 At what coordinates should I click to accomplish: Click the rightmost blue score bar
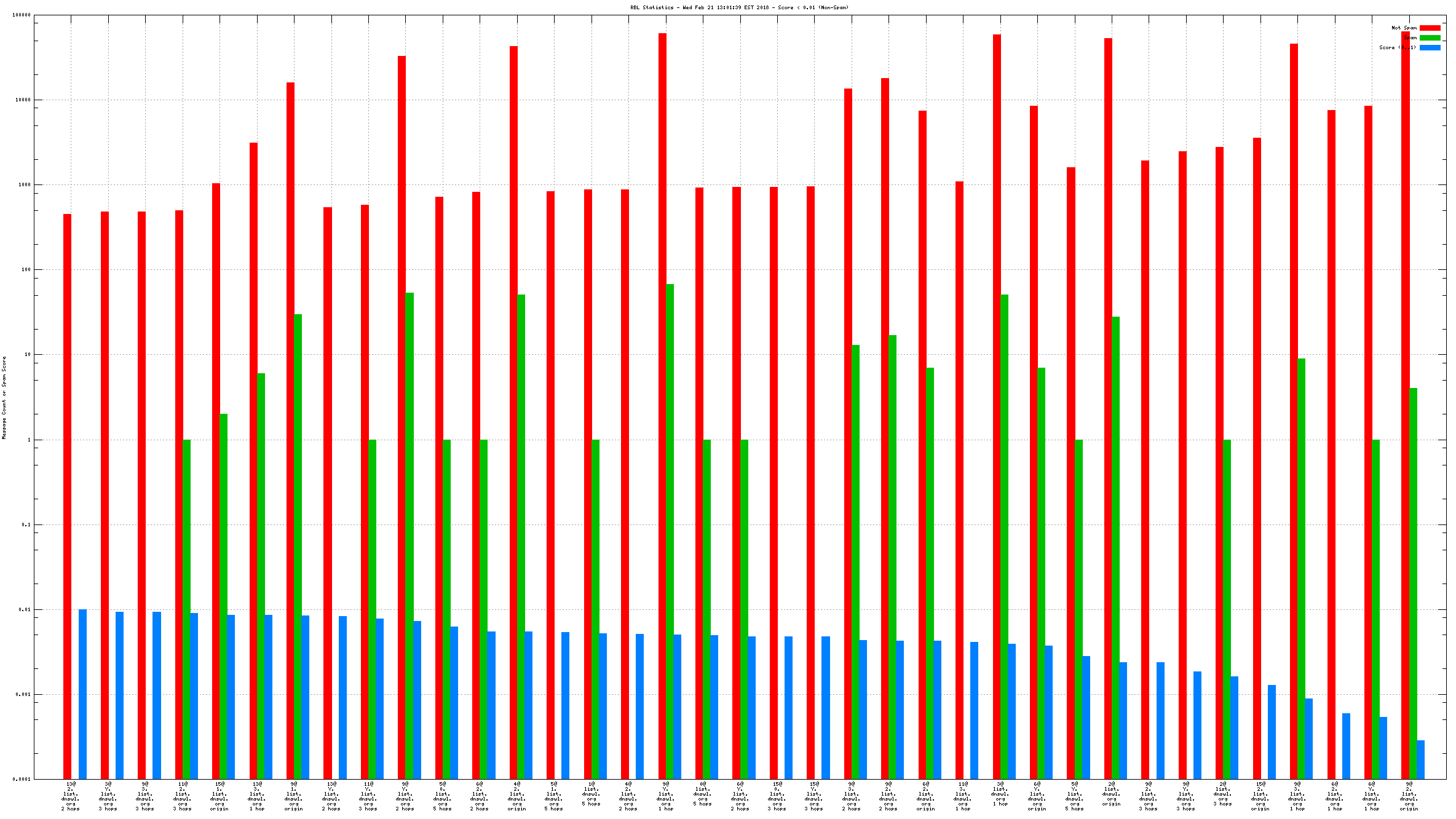pos(1420,759)
